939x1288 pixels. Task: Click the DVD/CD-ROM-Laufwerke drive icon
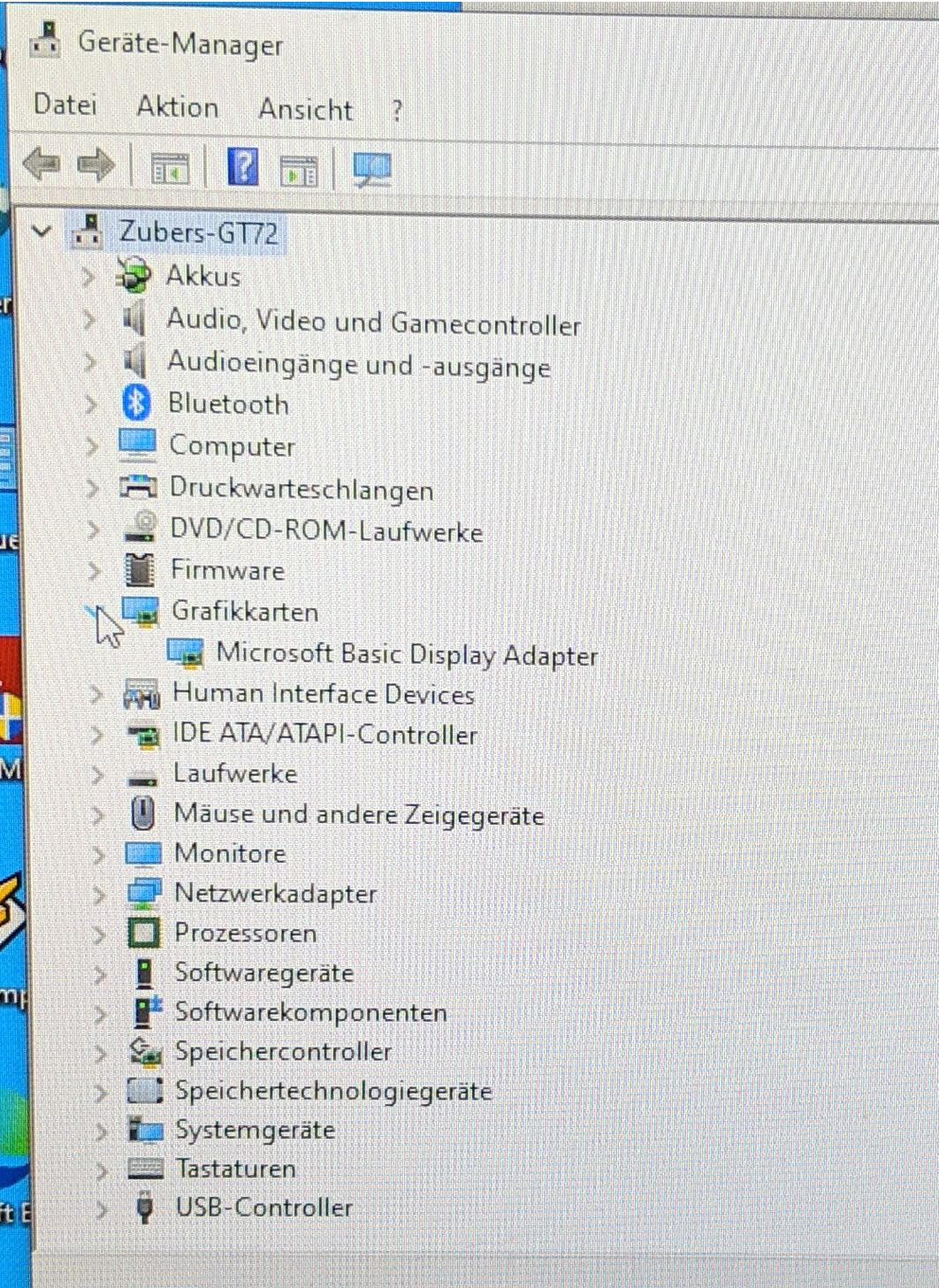click(141, 529)
